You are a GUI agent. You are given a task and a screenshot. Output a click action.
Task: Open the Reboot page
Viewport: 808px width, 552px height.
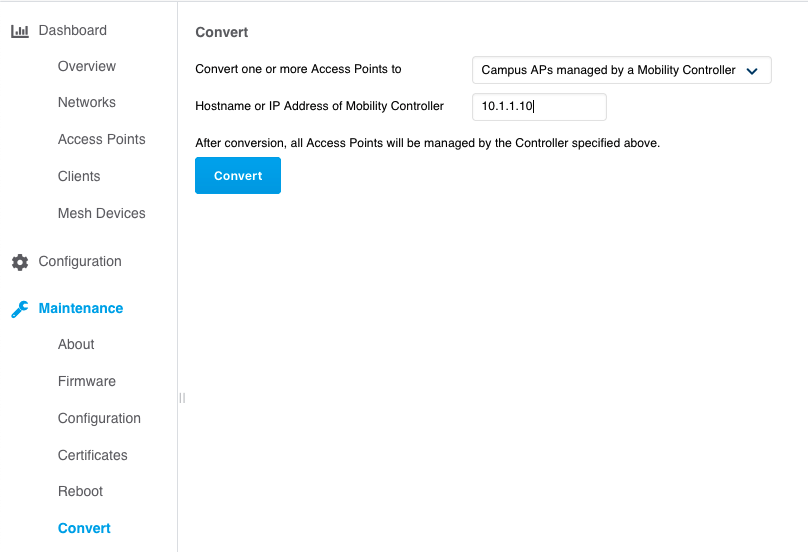point(80,492)
